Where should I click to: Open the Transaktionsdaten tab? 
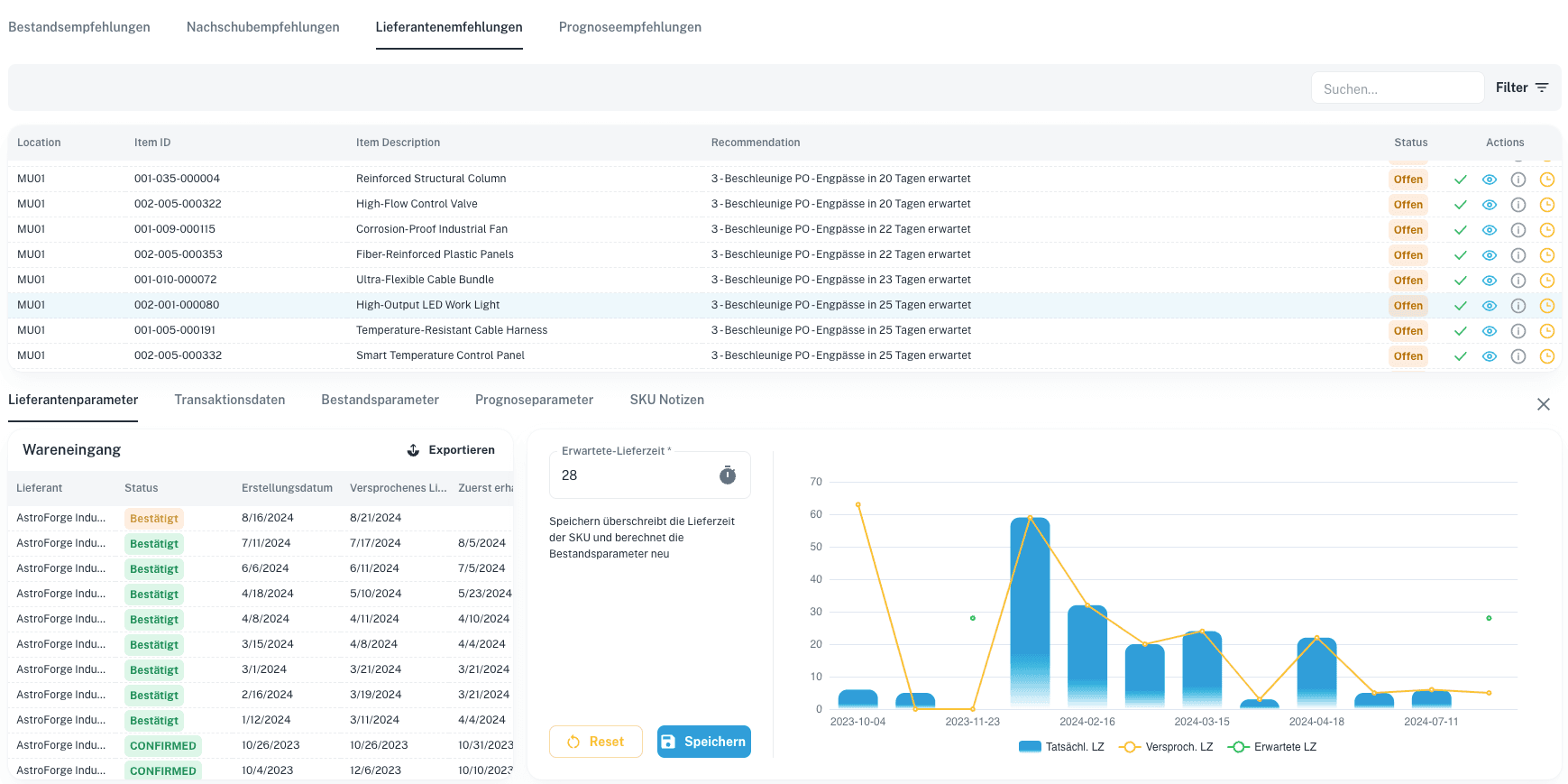click(x=229, y=400)
